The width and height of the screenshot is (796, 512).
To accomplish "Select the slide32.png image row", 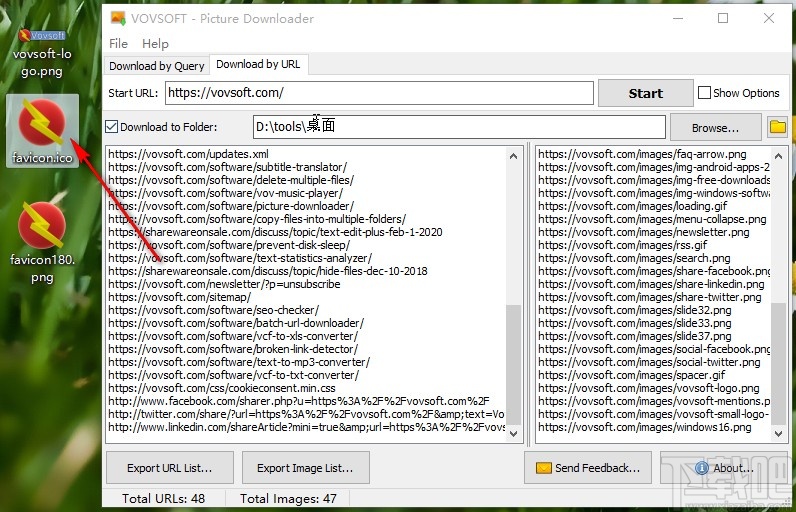I will tap(653, 310).
